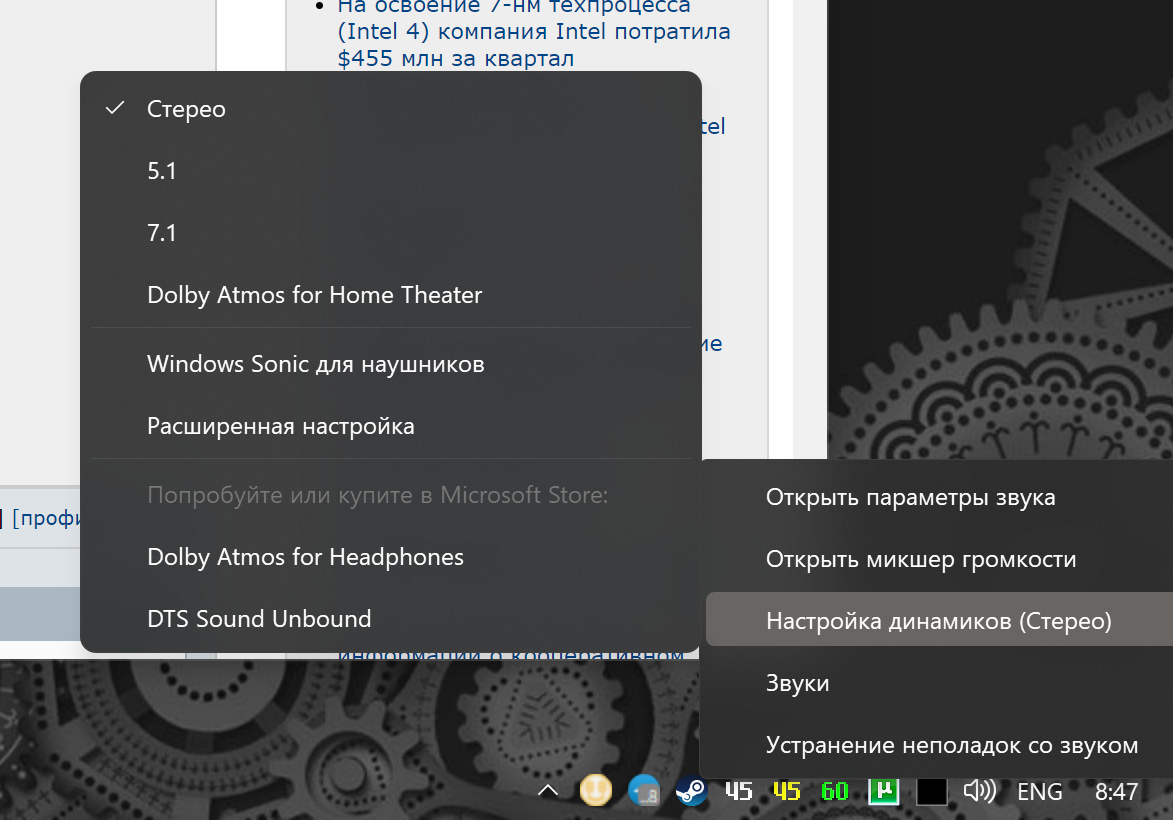Choose the 5.1 speaker configuration

391,171
